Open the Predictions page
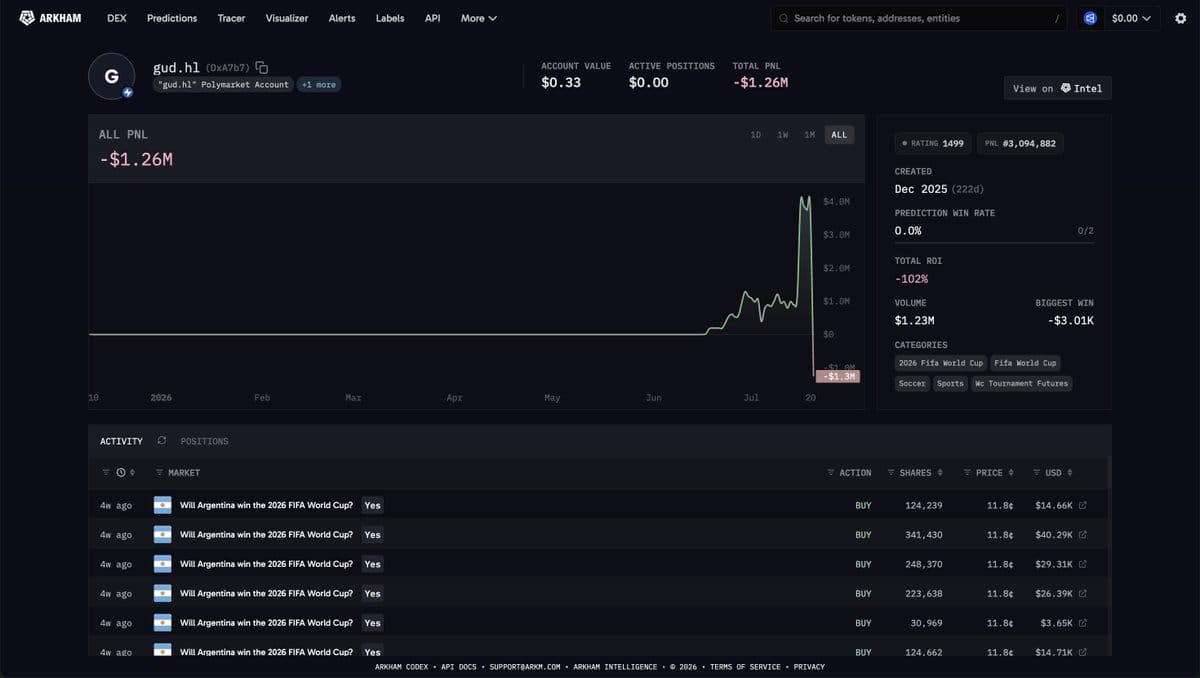This screenshot has width=1200, height=678. pyautogui.click(x=172, y=18)
